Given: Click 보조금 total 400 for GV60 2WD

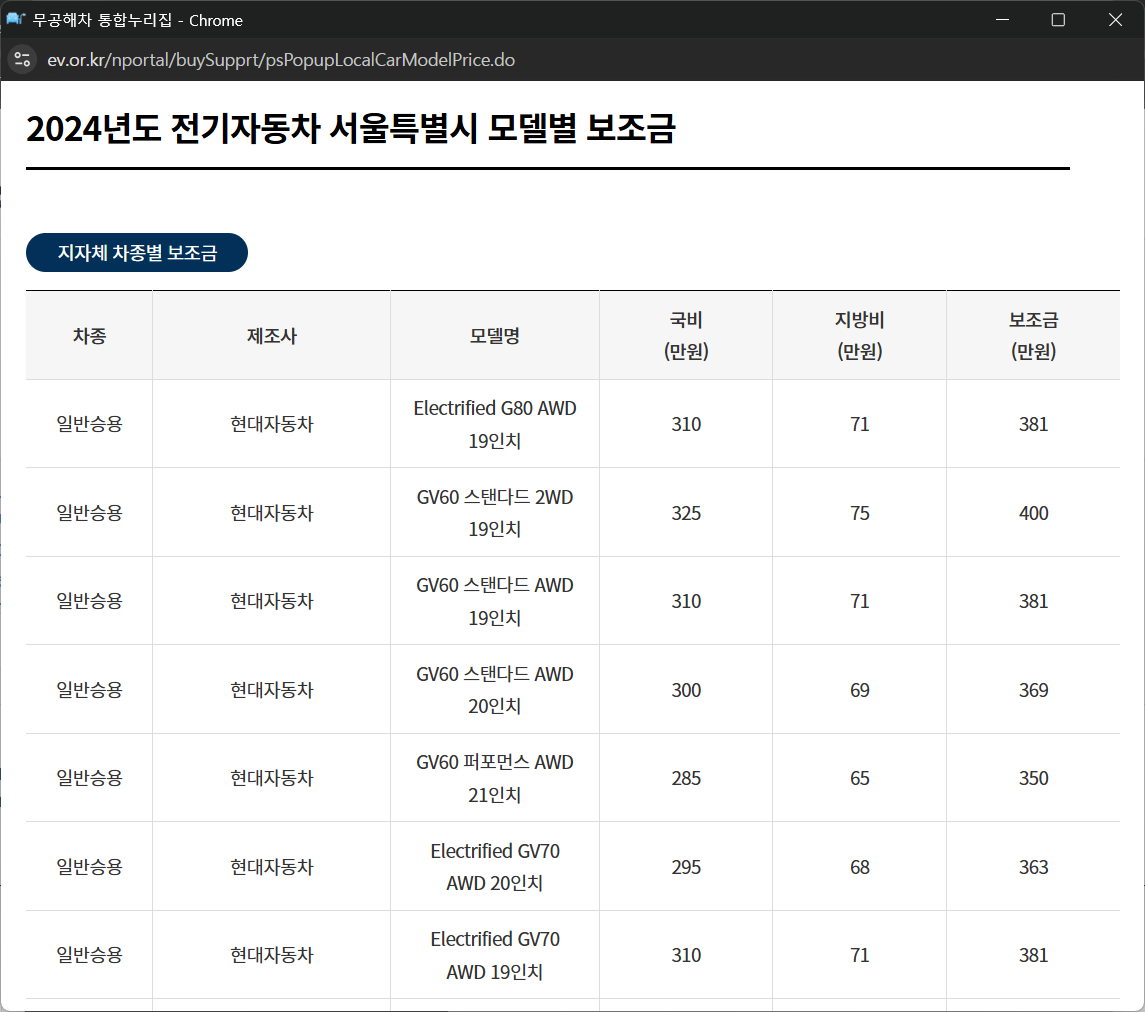Looking at the screenshot, I should coord(1033,513).
